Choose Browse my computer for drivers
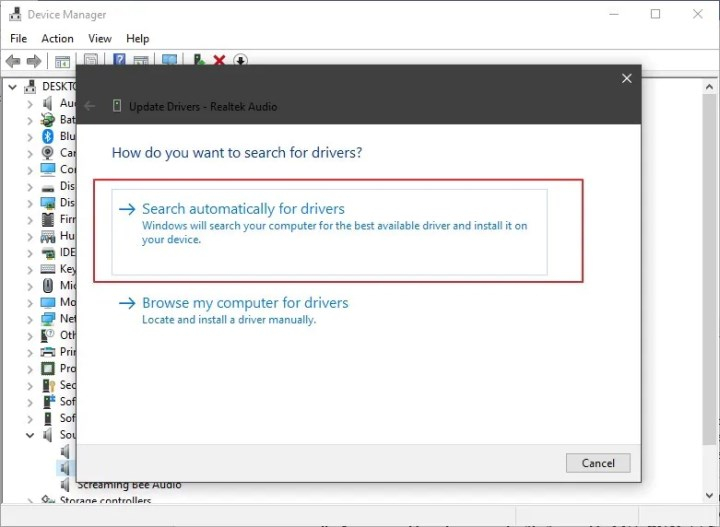The height and width of the screenshot is (527, 720). point(245,302)
